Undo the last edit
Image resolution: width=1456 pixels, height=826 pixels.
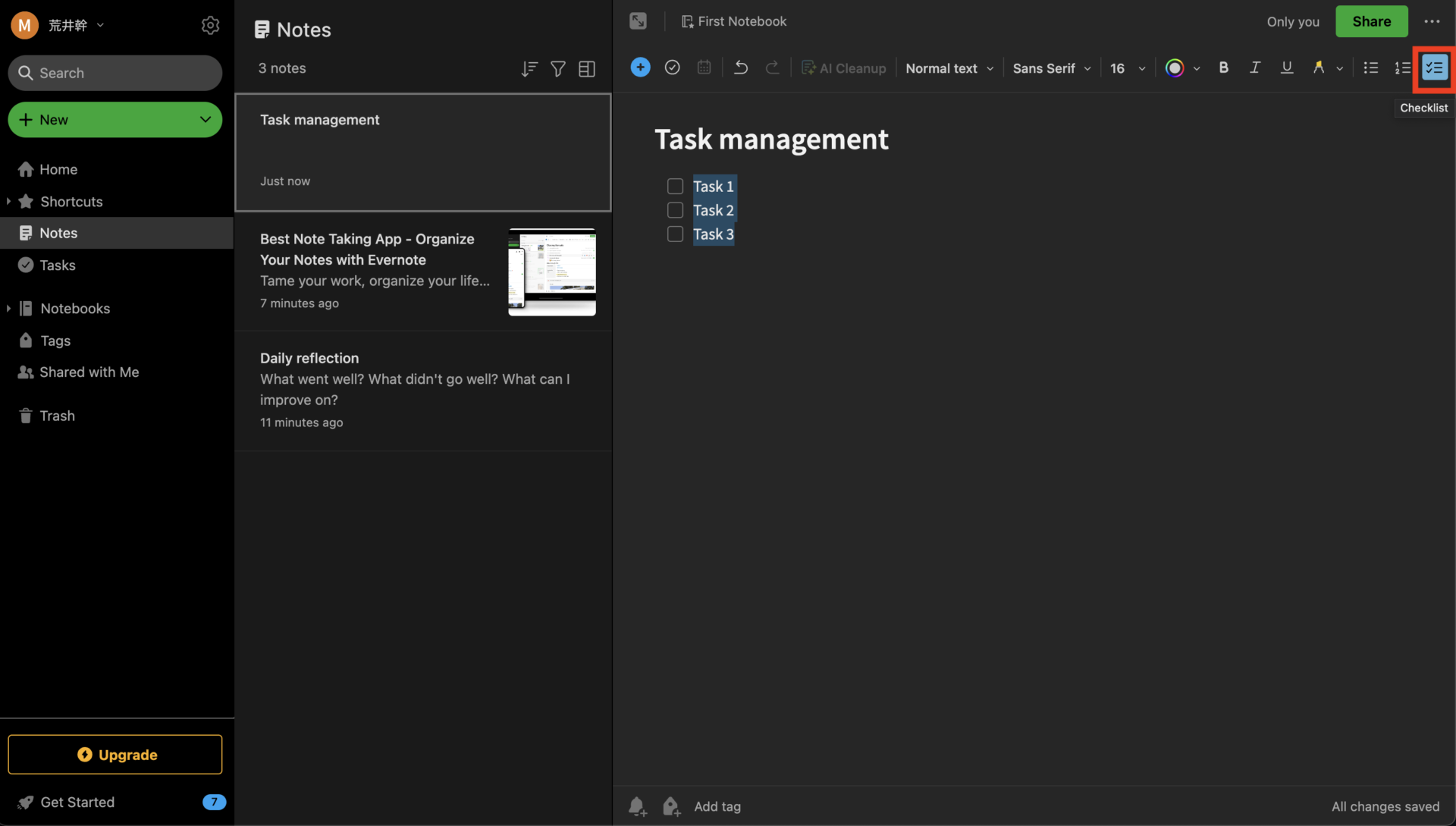740,68
